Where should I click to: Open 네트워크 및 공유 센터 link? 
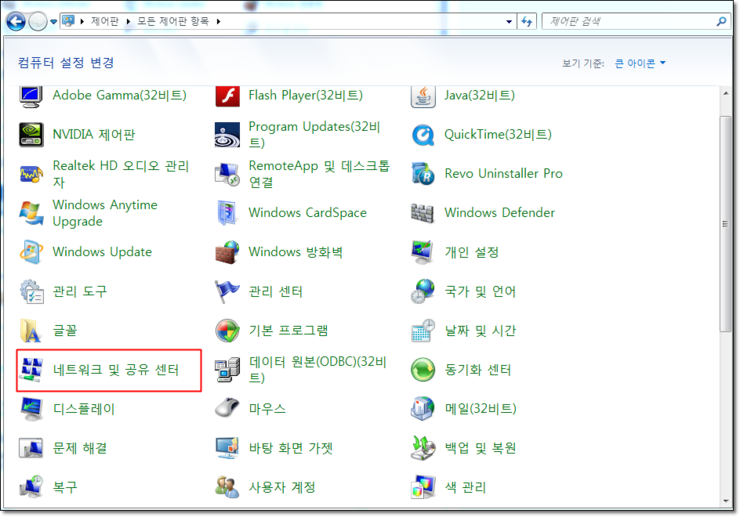tap(115, 370)
